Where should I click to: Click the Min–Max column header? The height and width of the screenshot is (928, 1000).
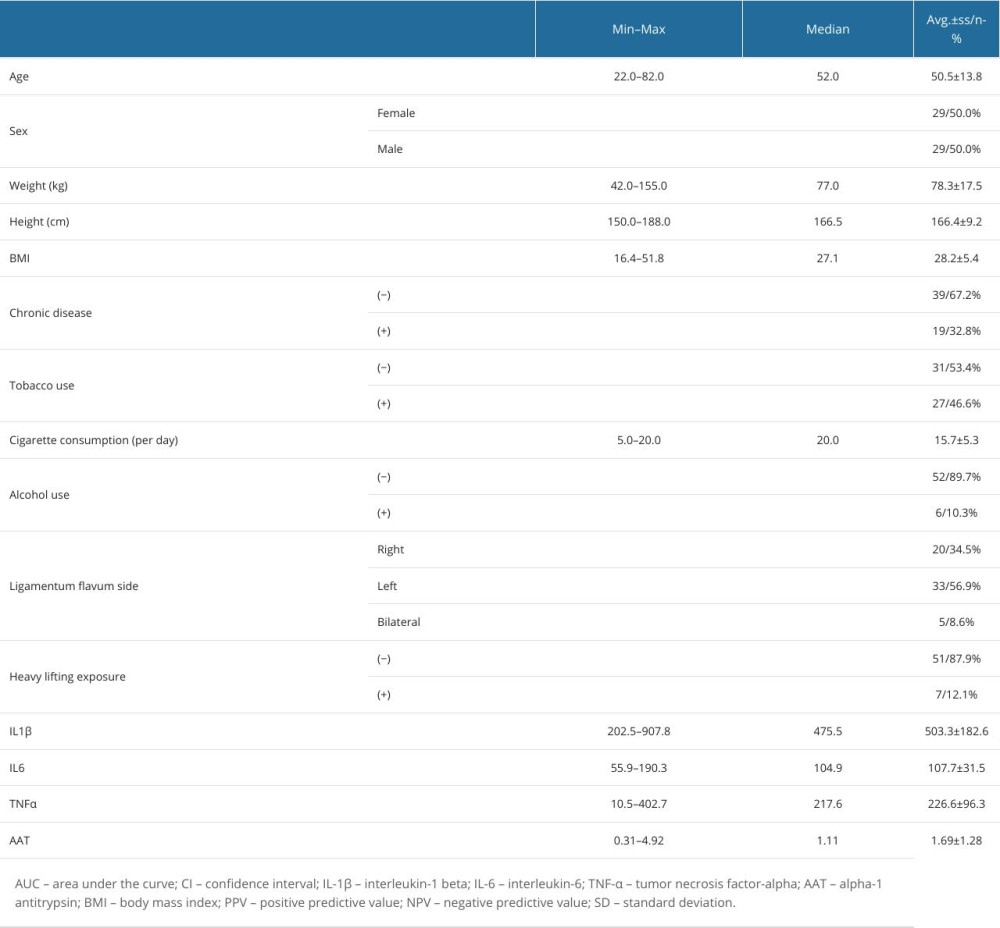pos(638,29)
